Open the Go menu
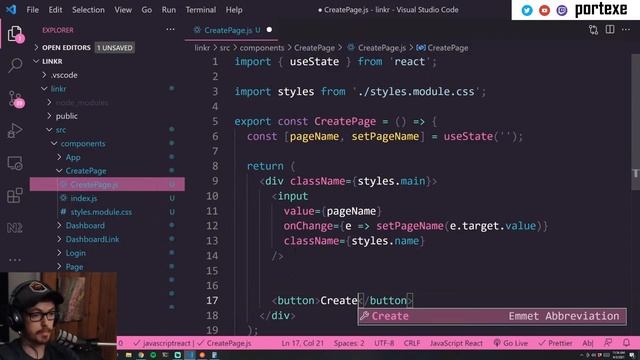The width and height of the screenshot is (640, 360). pos(147,9)
